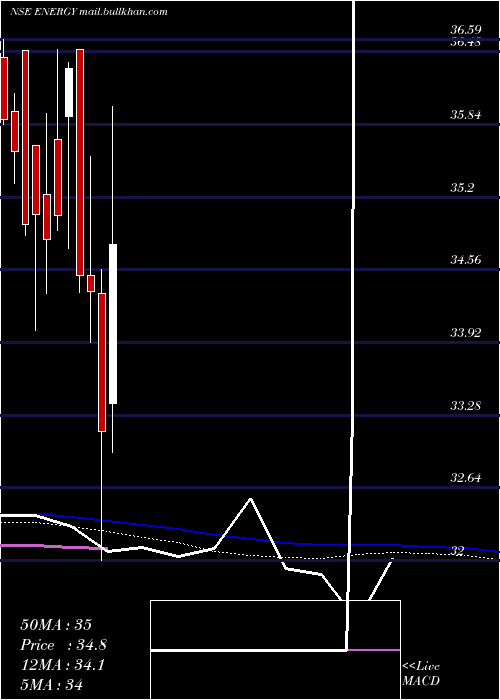Select the 33.92 price axis label
Screen dimensions: 500x700
[466, 333]
